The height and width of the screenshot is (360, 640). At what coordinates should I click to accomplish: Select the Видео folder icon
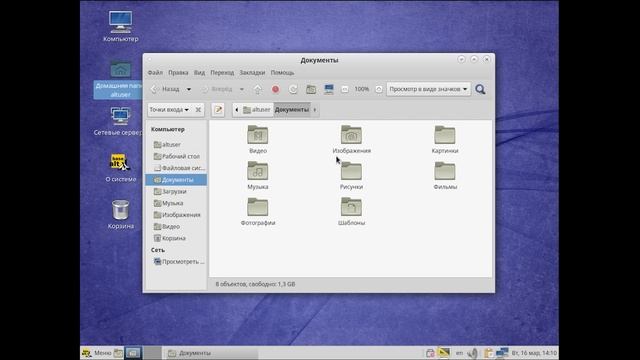pyautogui.click(x=258, y=135)
